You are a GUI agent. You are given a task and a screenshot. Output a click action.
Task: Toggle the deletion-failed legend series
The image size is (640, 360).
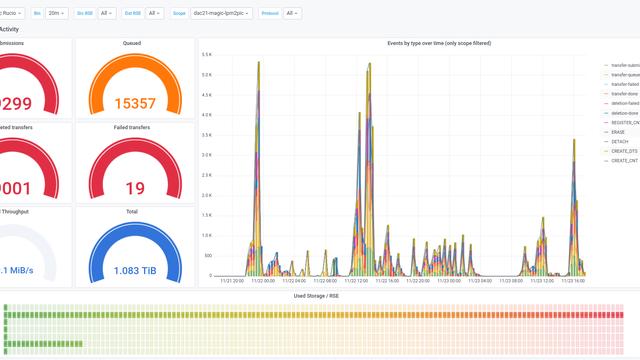tap(625, 104)
